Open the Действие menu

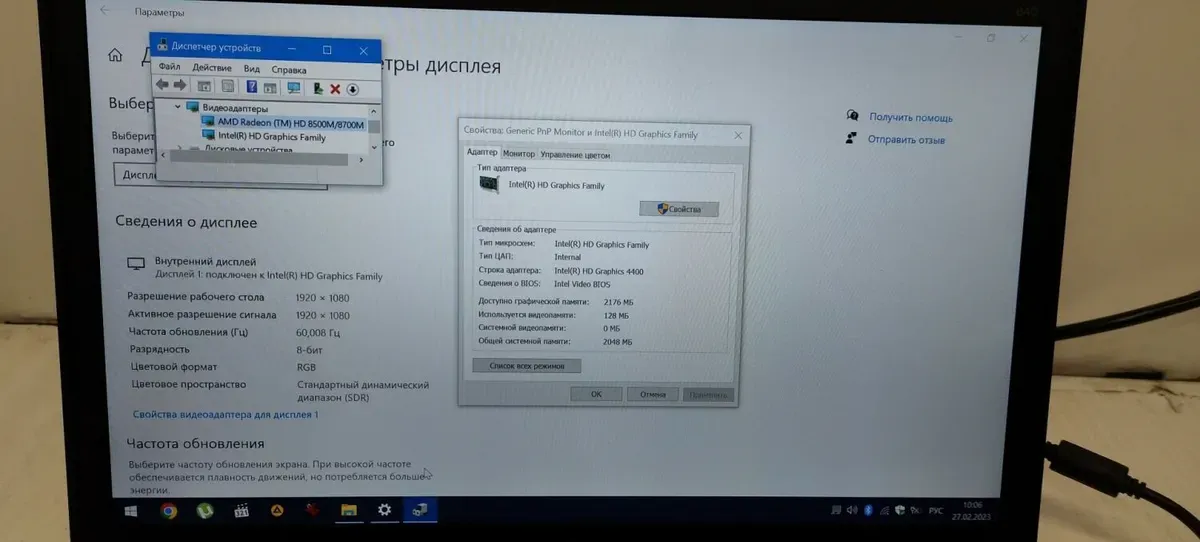[211, 69]
